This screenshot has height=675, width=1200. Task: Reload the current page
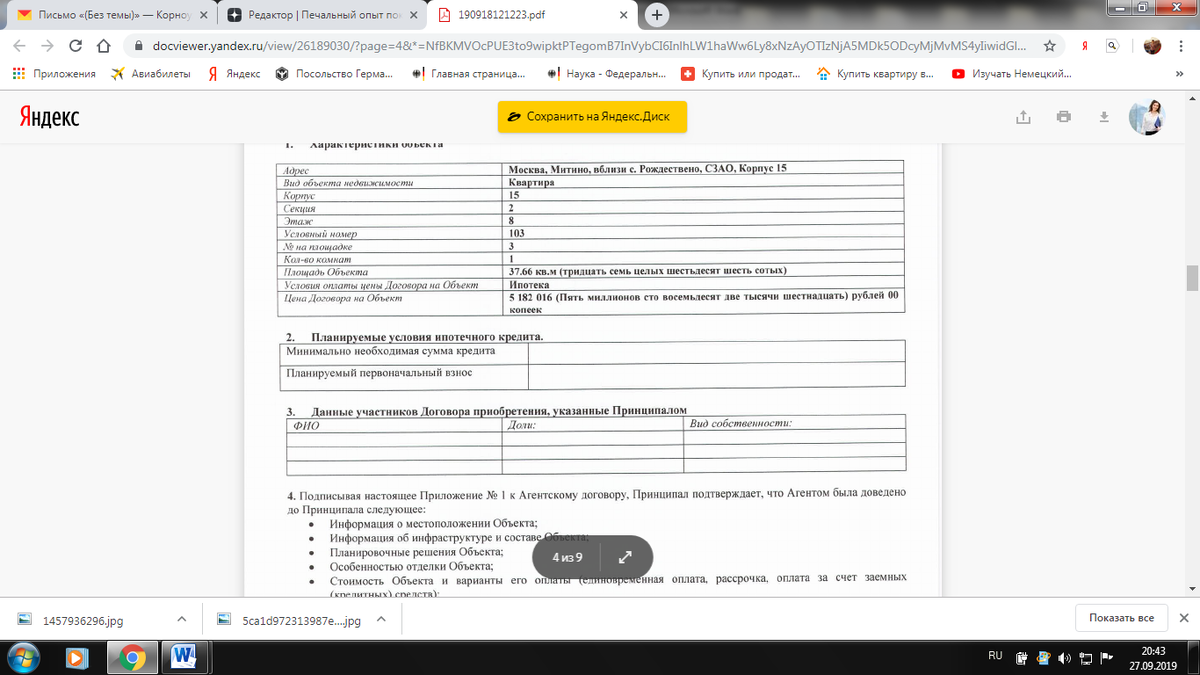coord(75,46)
